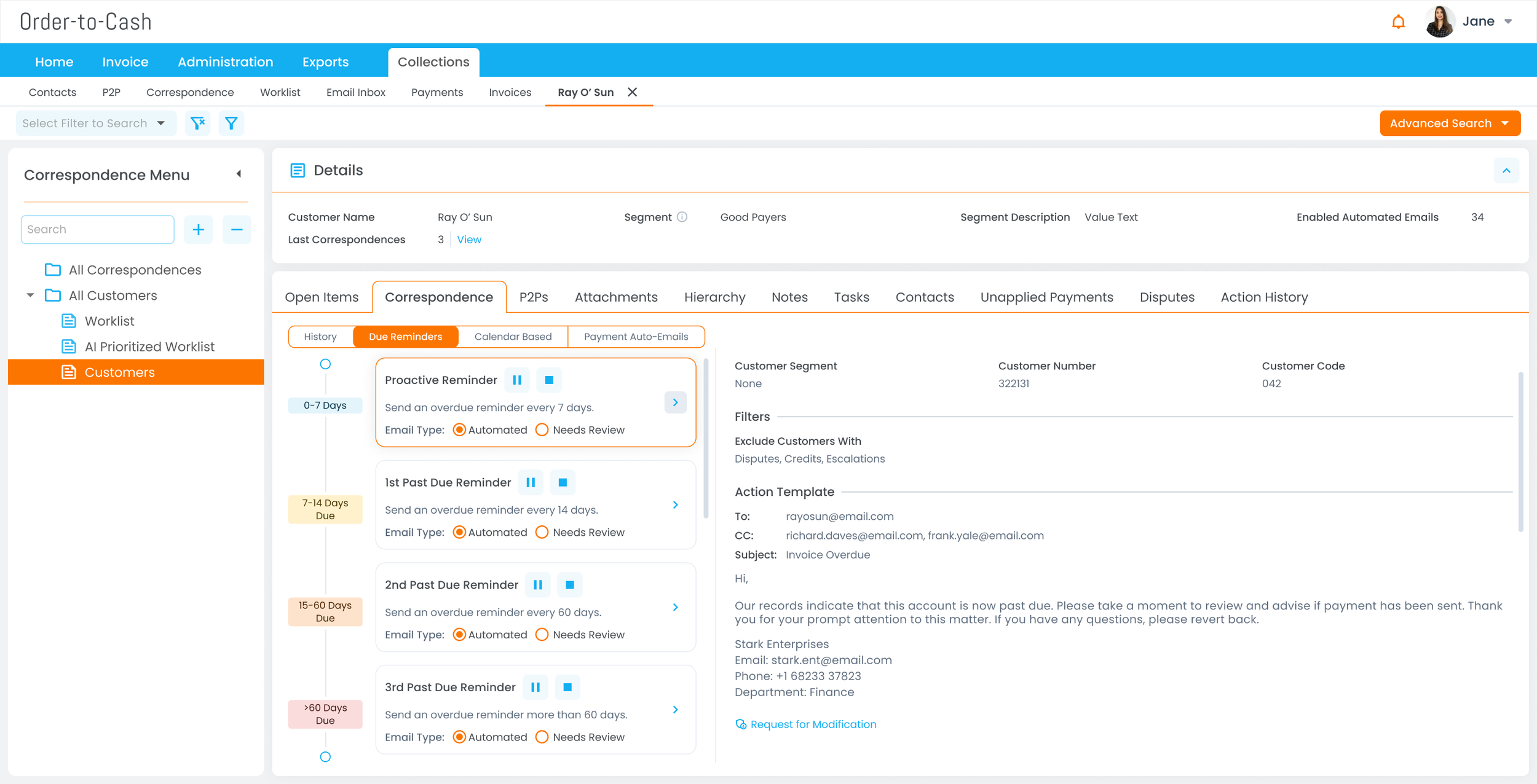1537x784 pixels.
Task: Click the clear filter icon
Action: pyautogui.click(x=197, y=123)
